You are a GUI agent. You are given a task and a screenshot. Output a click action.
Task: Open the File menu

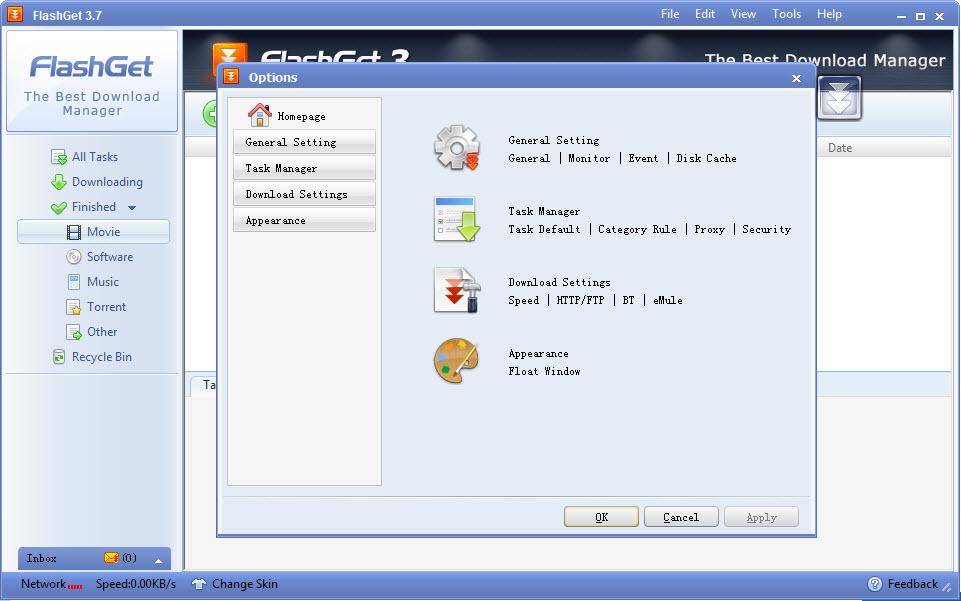point(670,13)
